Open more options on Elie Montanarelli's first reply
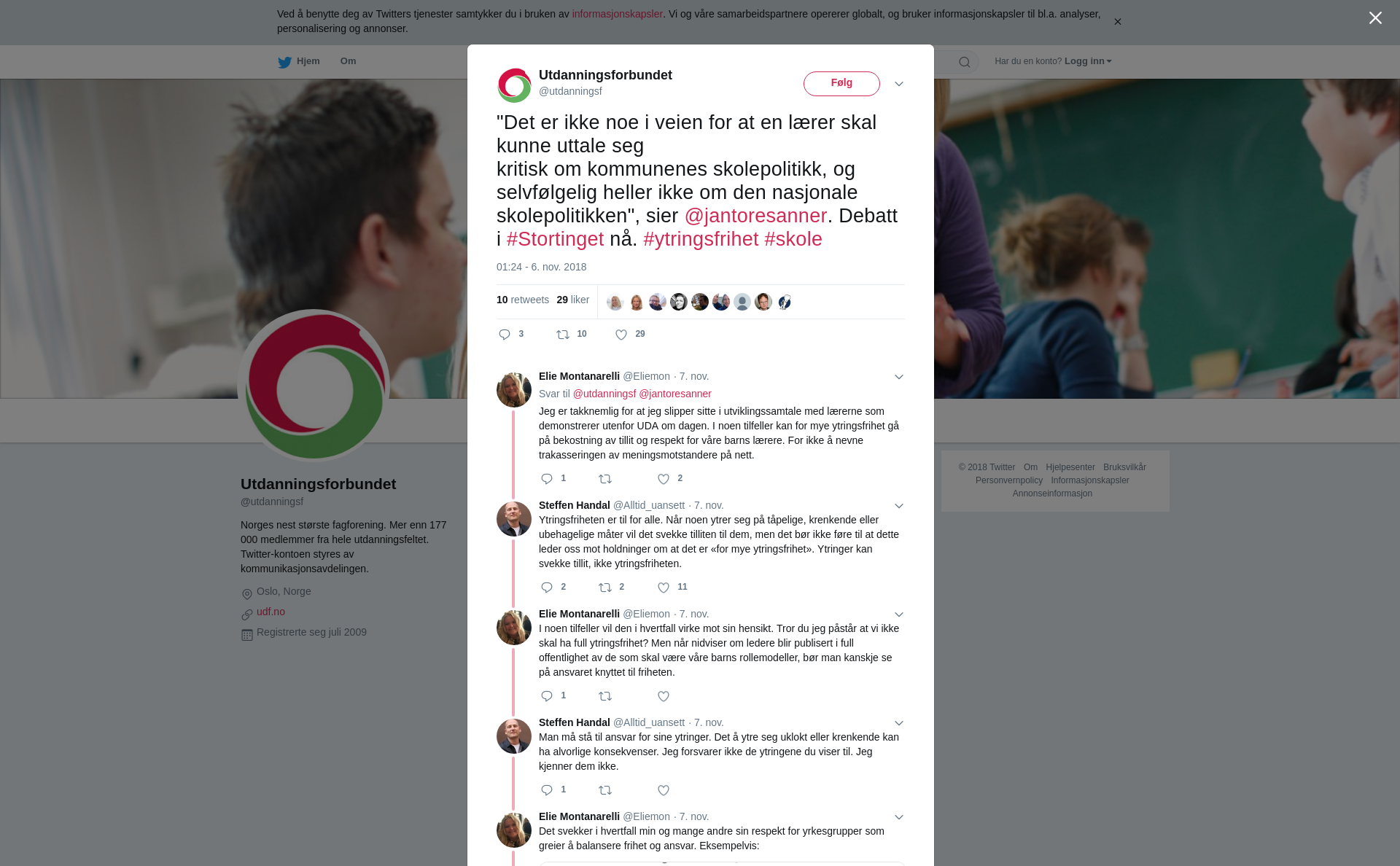Image resolution: width=1400 pixels, height=866 pixels. (x=899, y=377)
